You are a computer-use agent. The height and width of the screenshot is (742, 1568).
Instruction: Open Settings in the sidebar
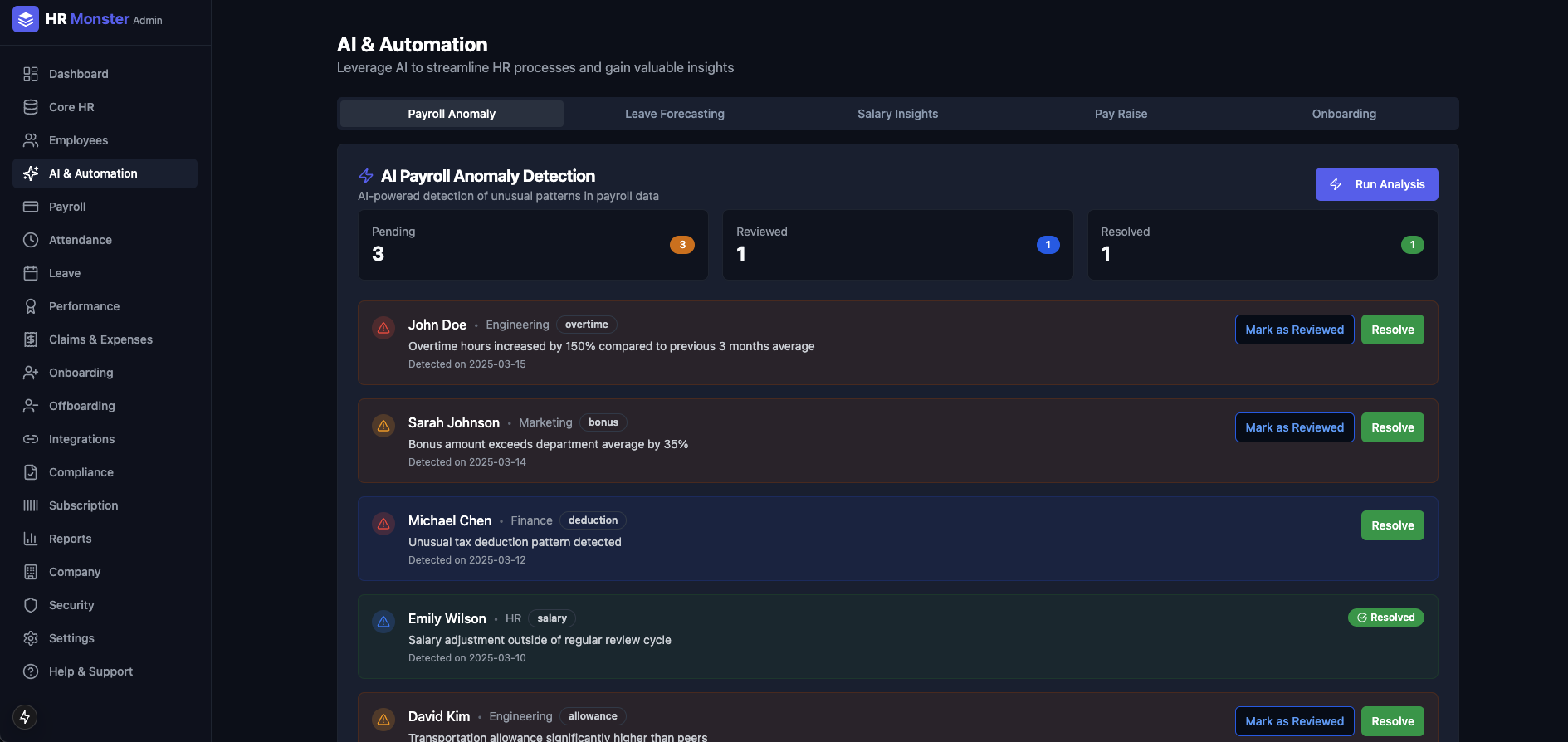coord(105,638)
